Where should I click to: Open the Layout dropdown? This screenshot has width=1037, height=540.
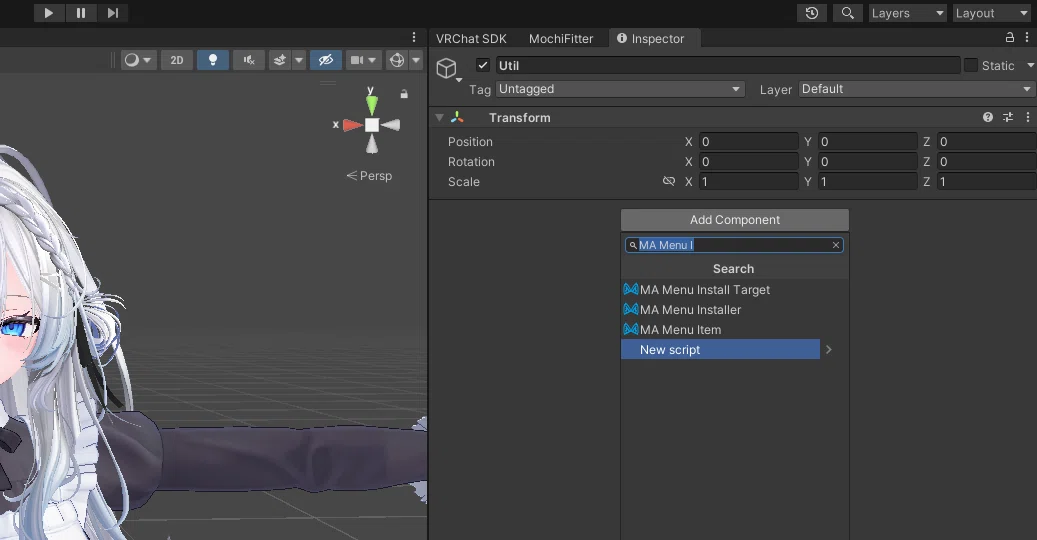pyautogui.click(x=992, y=13)
